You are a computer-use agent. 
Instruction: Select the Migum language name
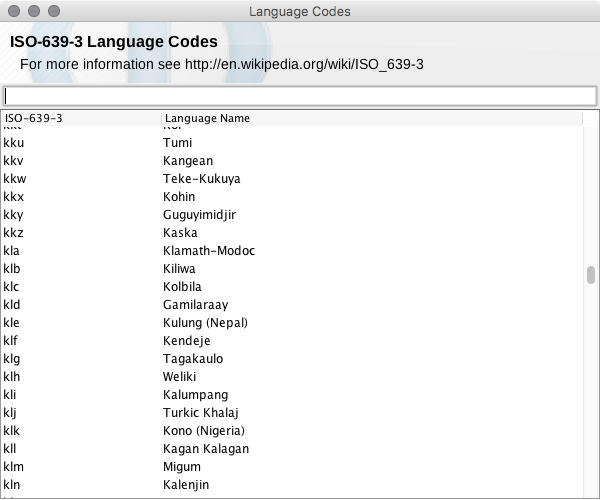(x=182, y=466)
